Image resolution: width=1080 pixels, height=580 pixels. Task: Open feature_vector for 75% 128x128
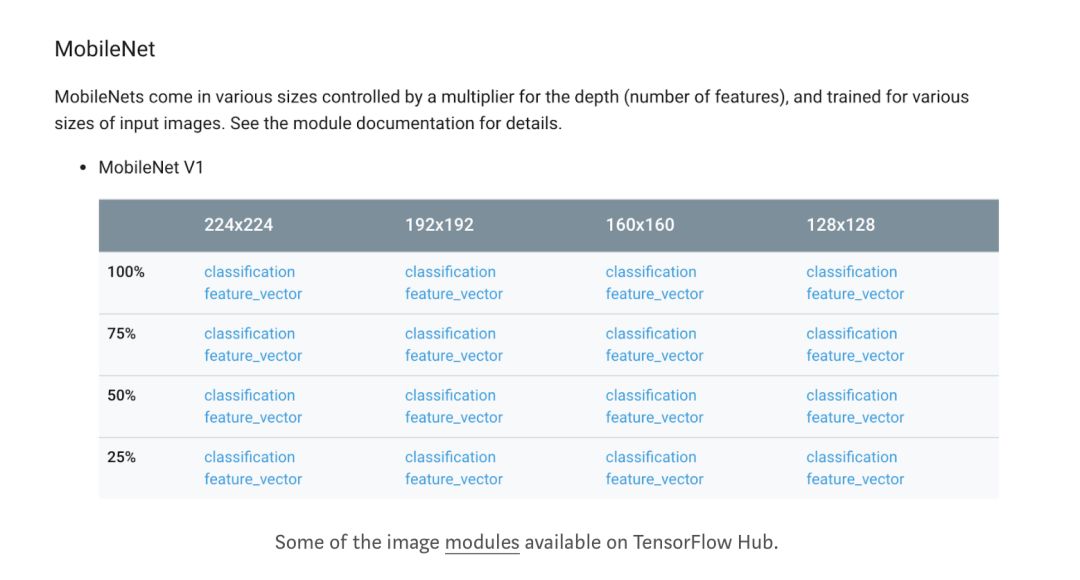[x=855, y=356]
